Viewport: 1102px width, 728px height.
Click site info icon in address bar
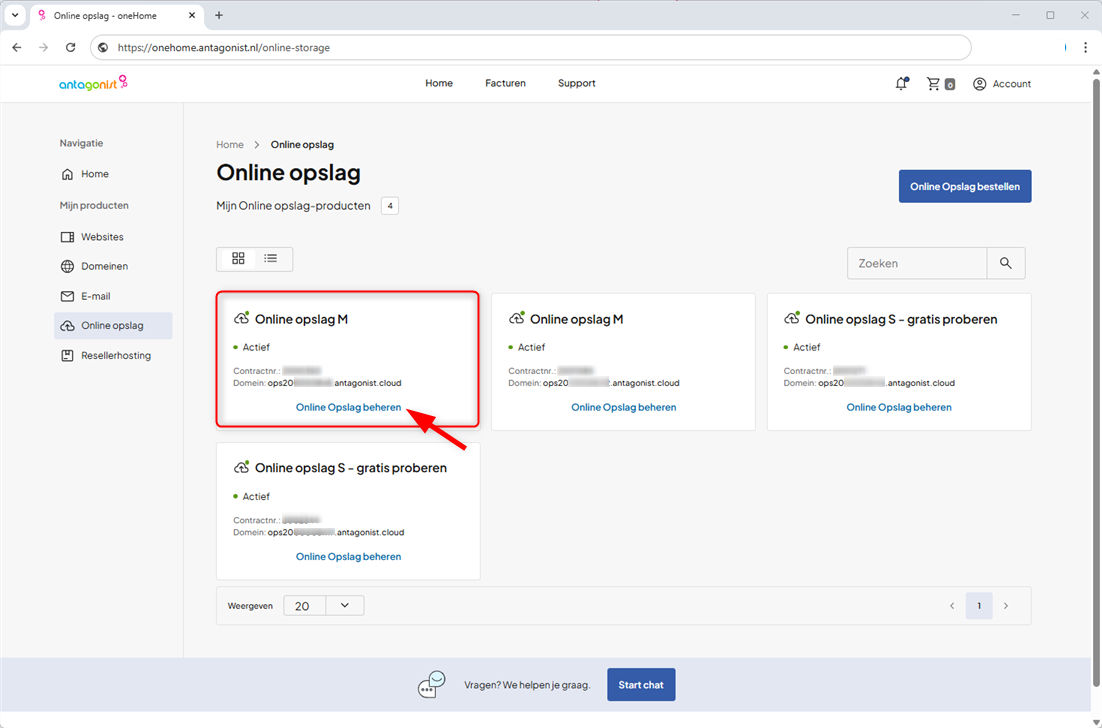tap(103, 48)
